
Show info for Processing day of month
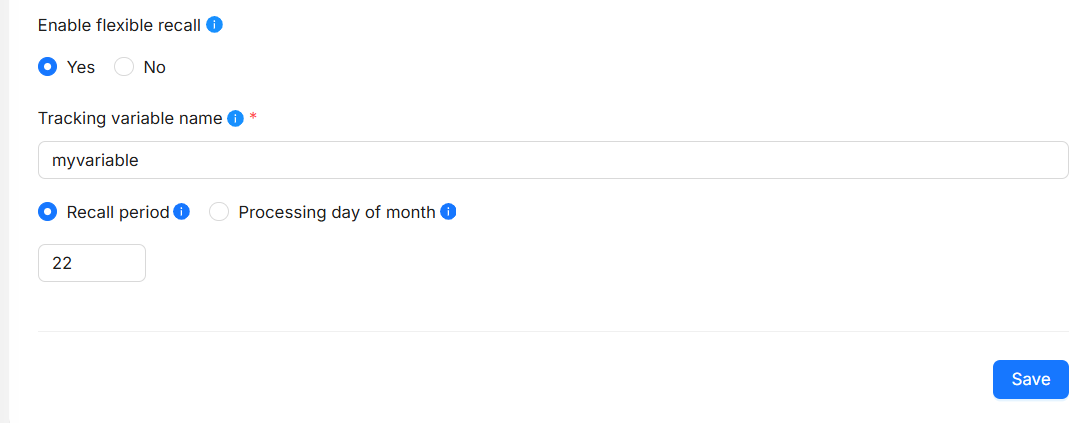[448, 212]
